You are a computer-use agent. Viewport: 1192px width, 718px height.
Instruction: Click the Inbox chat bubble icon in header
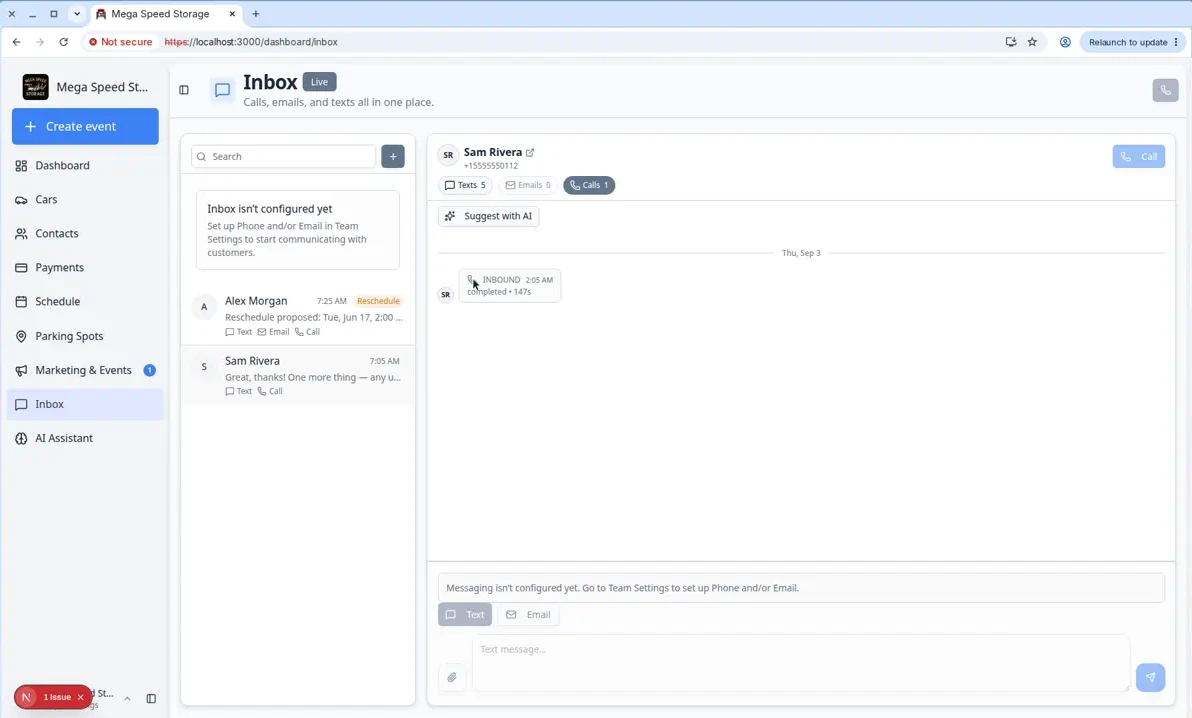(x=223, y=90)
